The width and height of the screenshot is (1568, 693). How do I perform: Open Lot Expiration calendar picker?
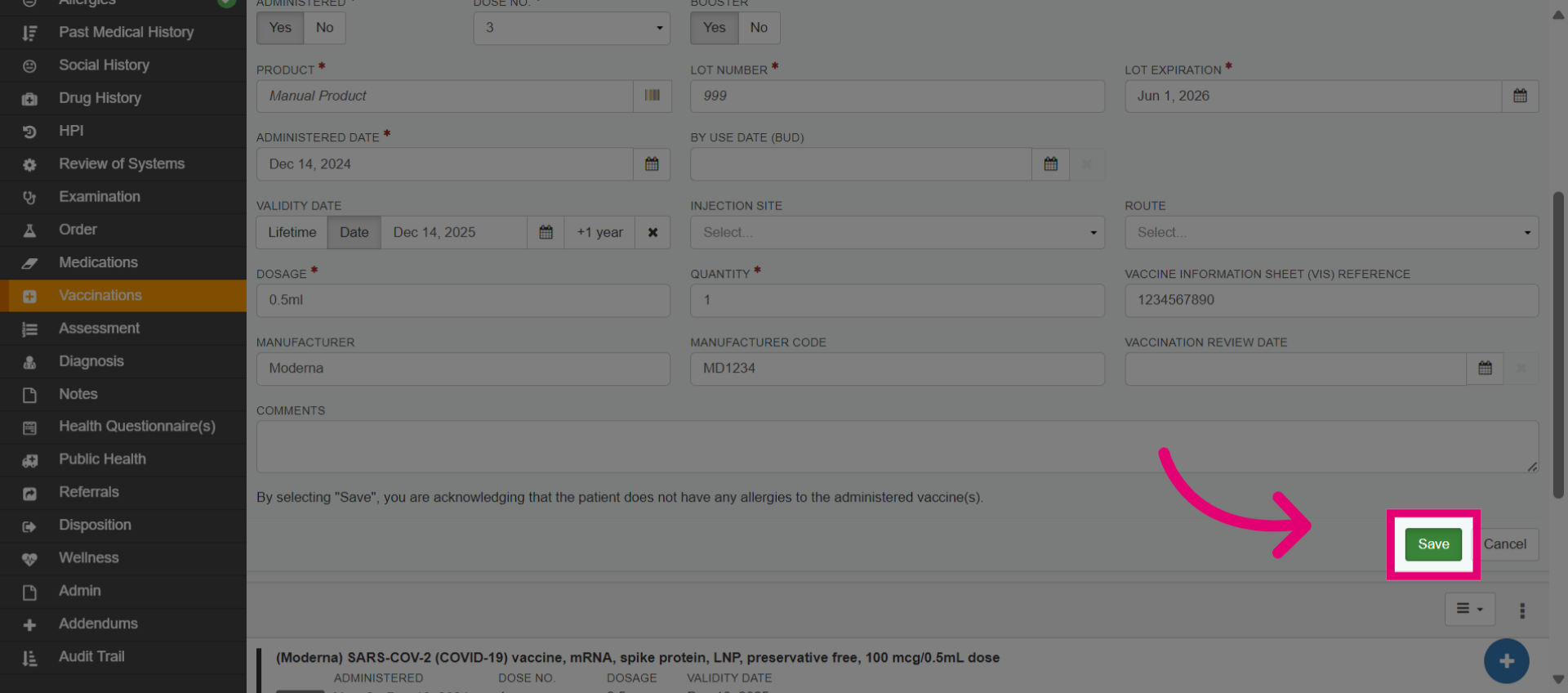click(x=1520, y=96)
